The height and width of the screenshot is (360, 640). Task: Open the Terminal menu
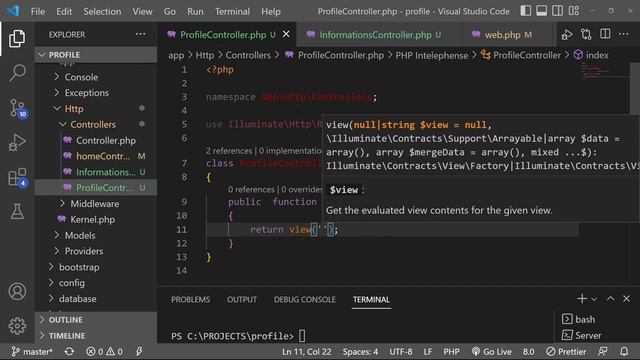point(232,11)
